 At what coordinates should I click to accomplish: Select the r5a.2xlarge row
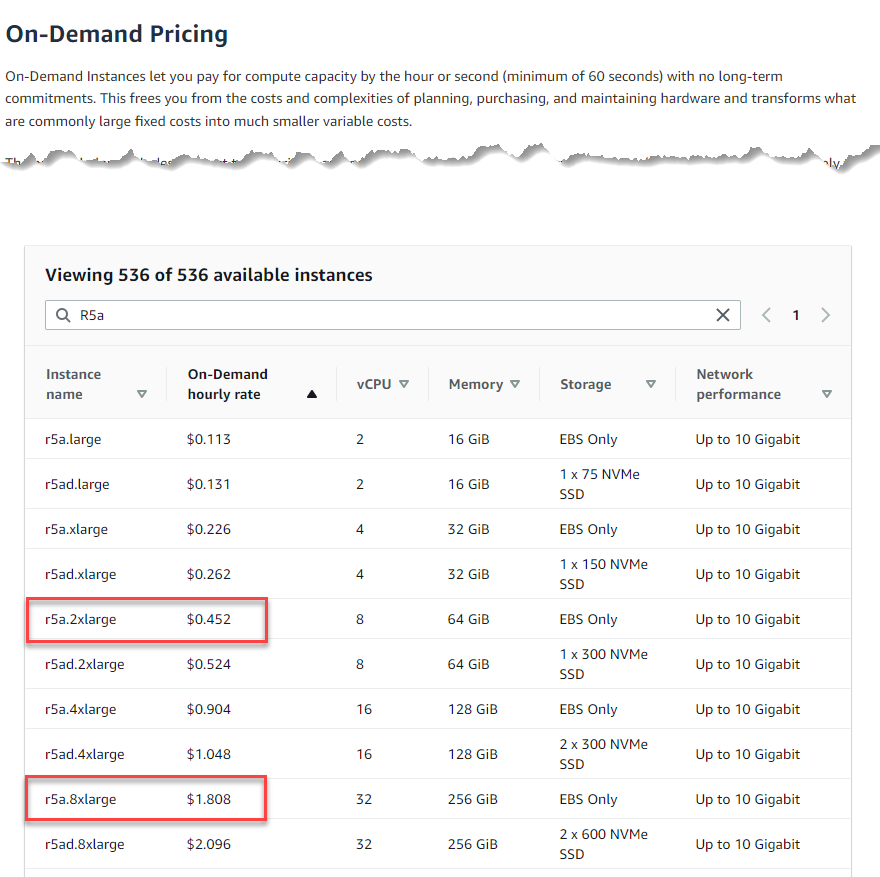point(81,619)
